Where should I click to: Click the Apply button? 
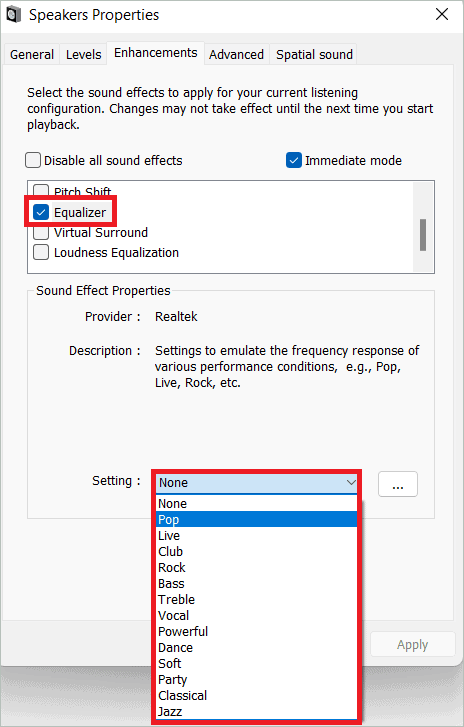413,644
